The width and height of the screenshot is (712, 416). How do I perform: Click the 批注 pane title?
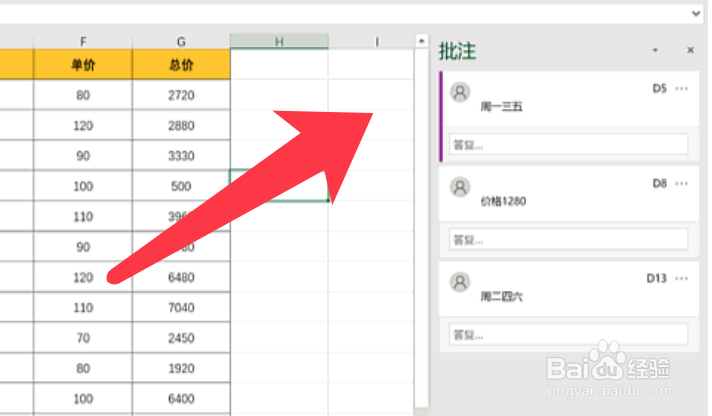coord(457,51)
